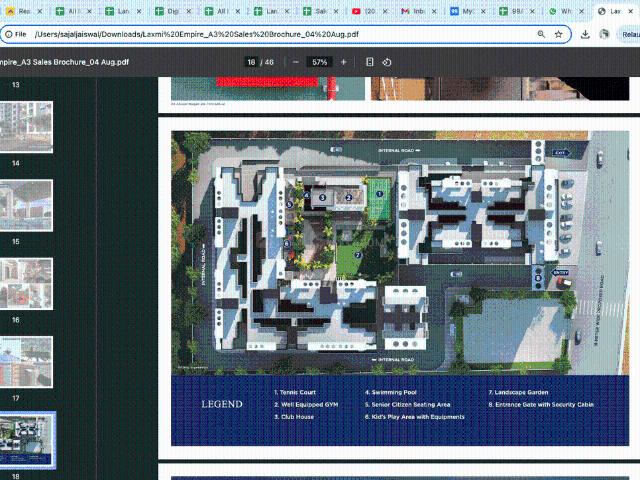Rotate the PDF with the rotate icon
Image resolution: width=640 pixels, height=480 pixels.
[387, 62]
